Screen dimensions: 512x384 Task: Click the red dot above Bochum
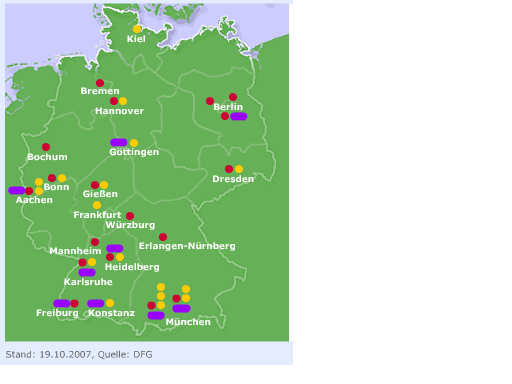(46, 147)
